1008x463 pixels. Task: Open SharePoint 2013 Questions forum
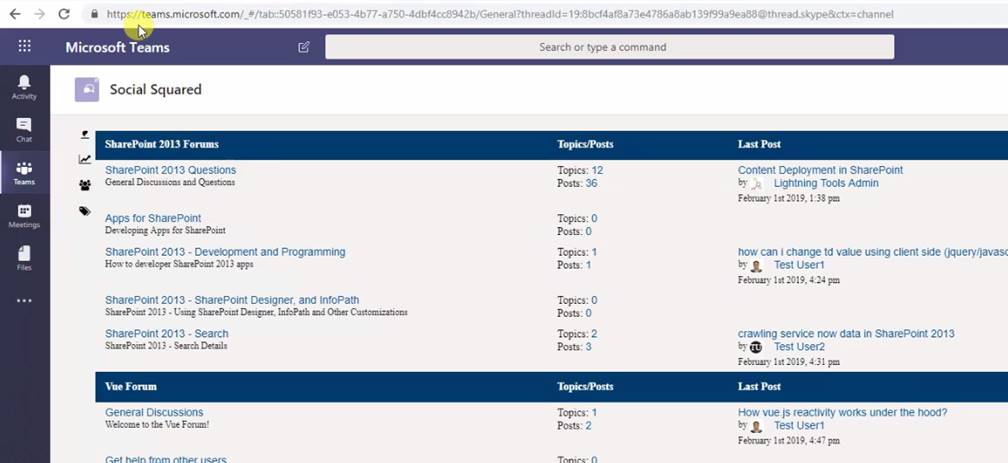pyautogui.click(x=170, y=170)
